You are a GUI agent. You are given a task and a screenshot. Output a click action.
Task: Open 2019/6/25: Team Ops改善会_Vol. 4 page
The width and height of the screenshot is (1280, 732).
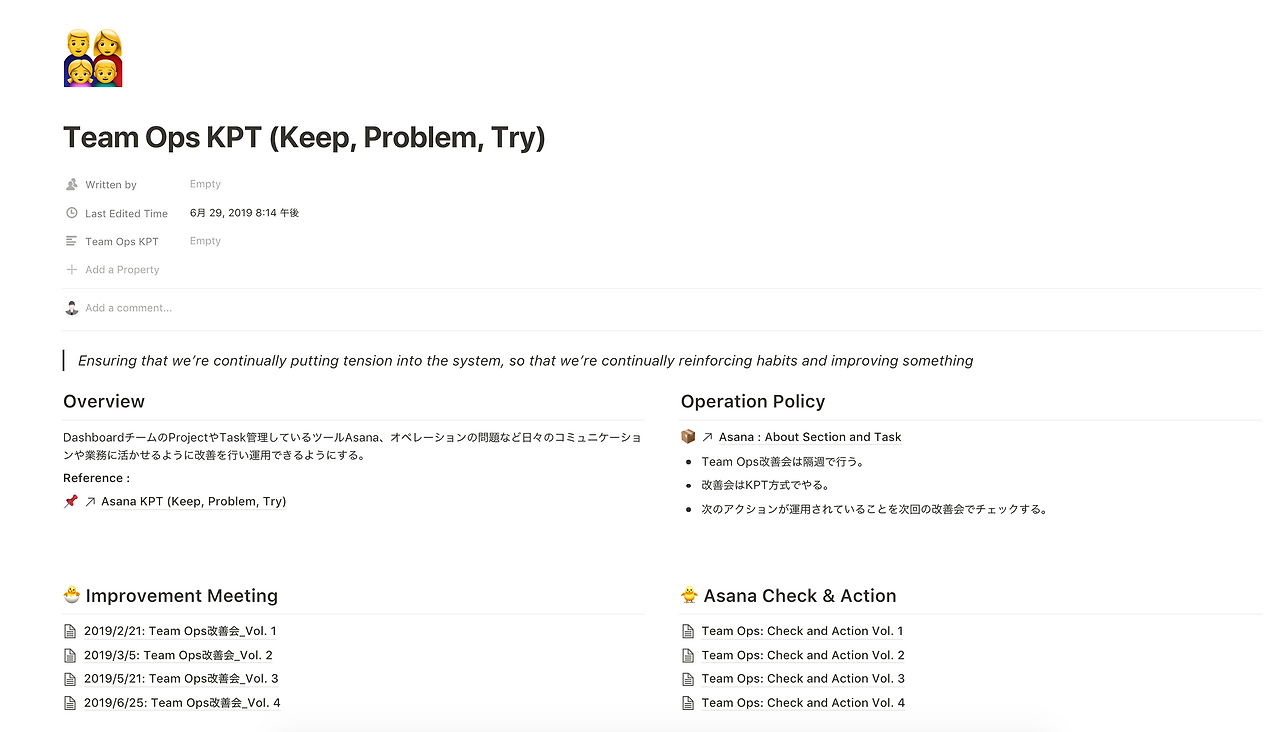coord(182,703)
